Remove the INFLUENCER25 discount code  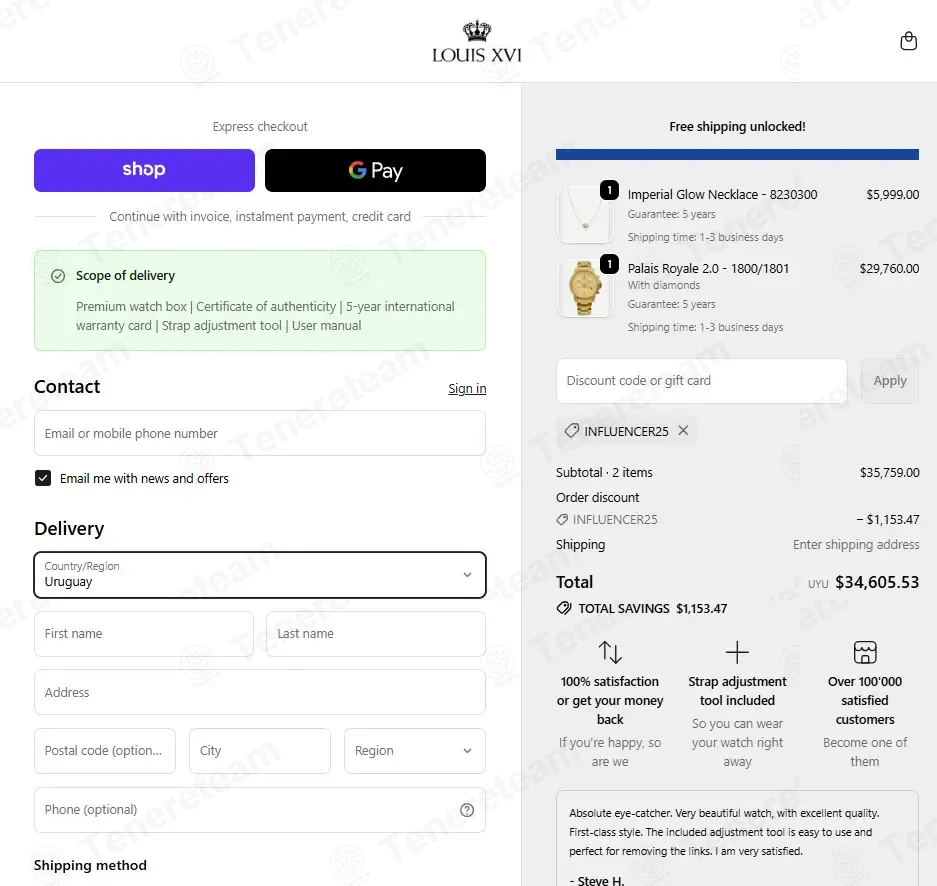pyautogui.click(x=684, y=430)
